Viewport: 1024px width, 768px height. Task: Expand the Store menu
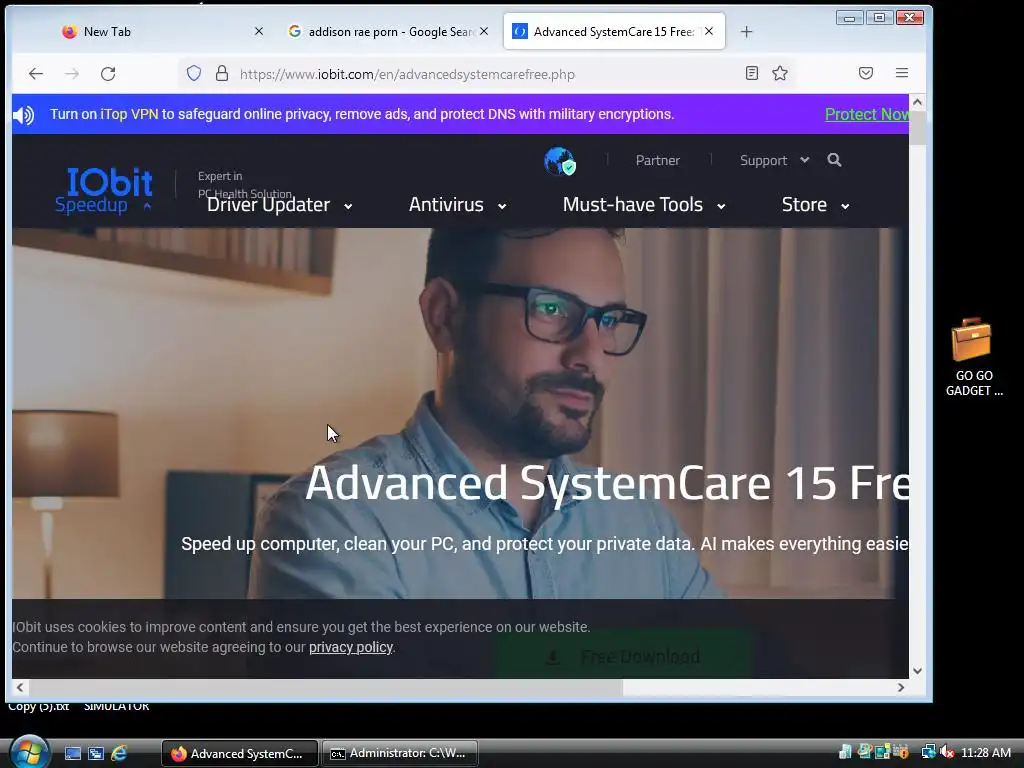(x=816, y=205)
